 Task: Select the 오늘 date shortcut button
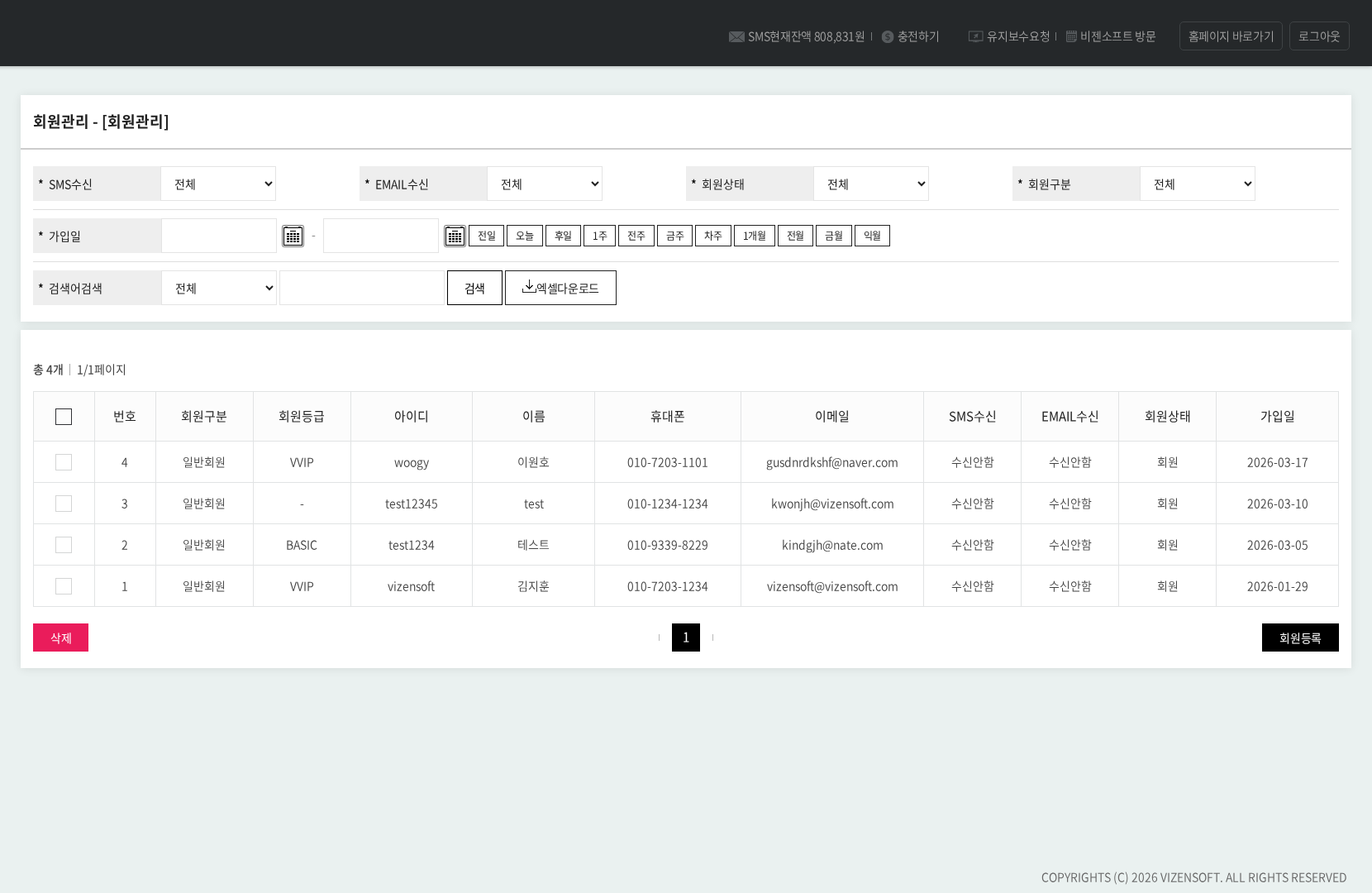pyautogui.click(x=525, y=236)
